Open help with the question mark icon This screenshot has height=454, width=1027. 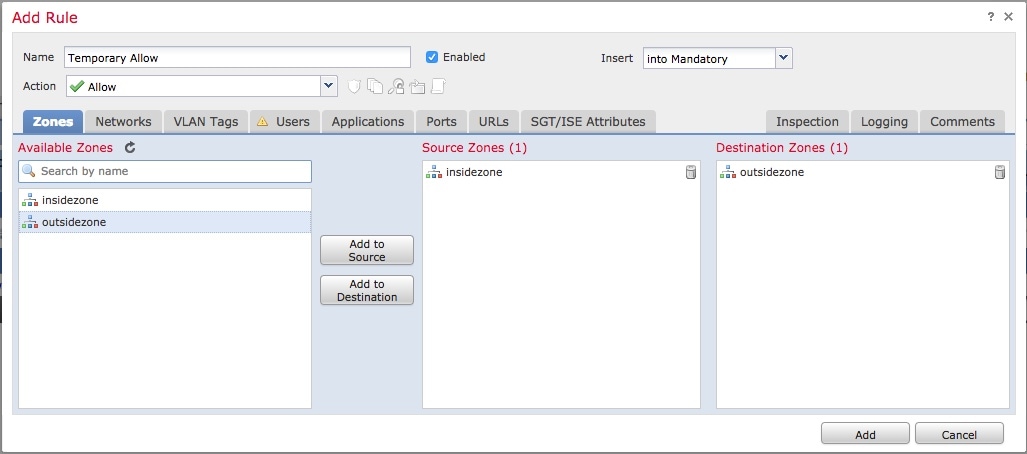pyautogui.click(x=991, y=17)
